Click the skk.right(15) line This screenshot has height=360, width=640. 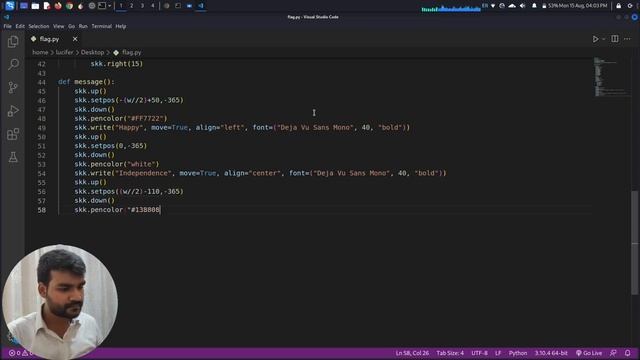click(x=117, y=64)
